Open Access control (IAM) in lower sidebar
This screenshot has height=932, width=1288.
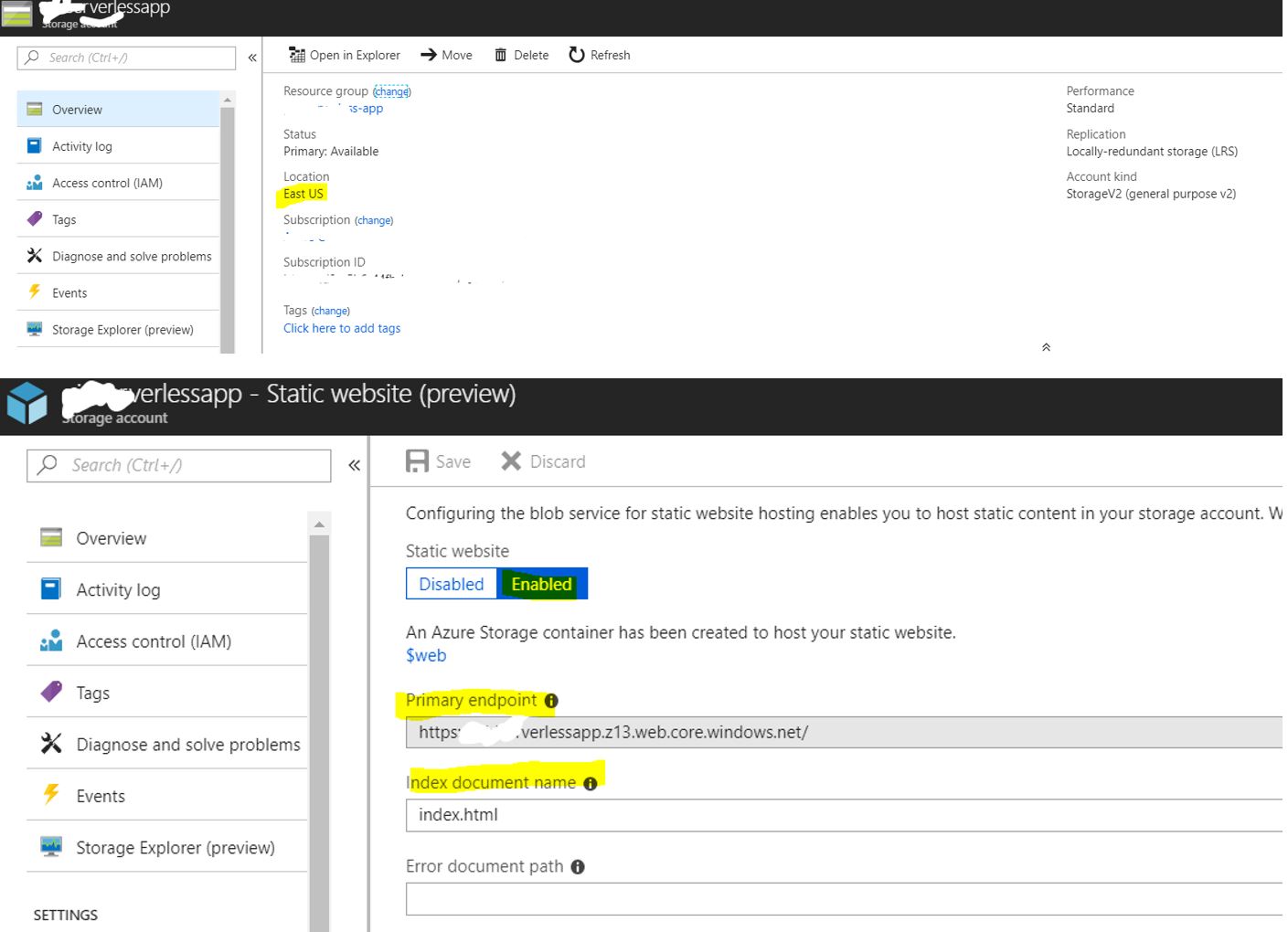coord(153,641)
